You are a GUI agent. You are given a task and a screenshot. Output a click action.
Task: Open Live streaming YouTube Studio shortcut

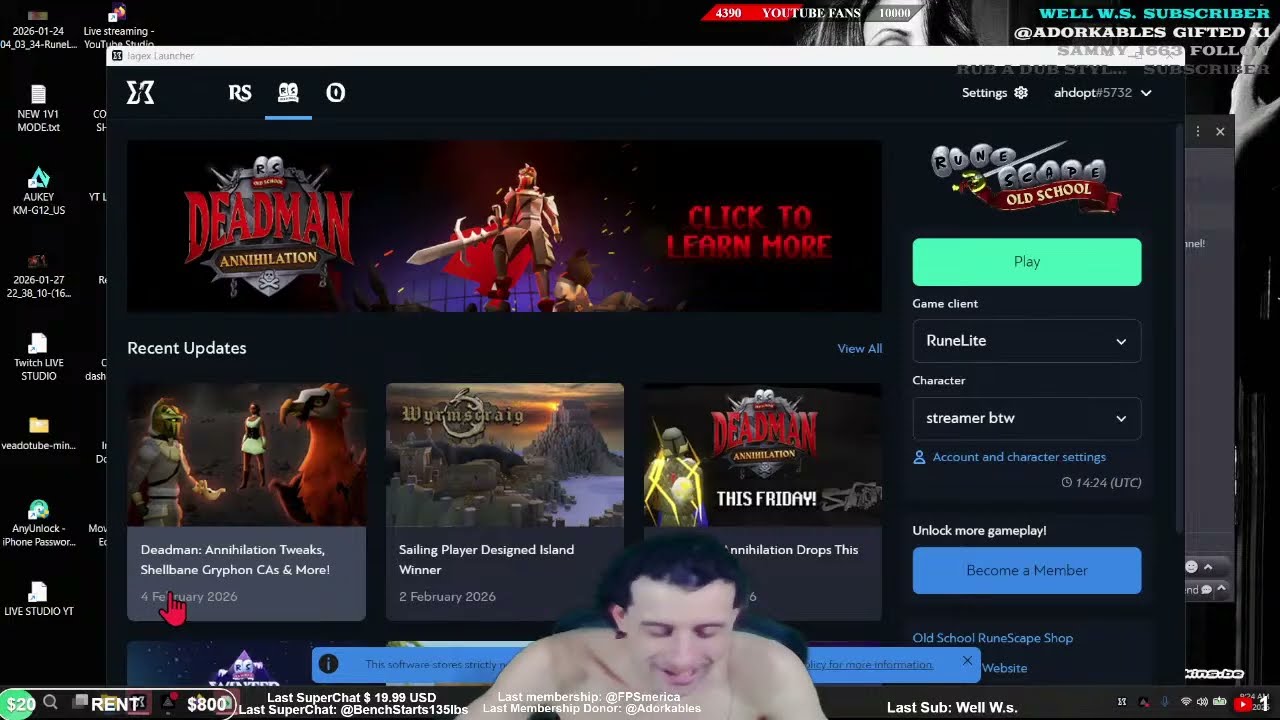118,26
